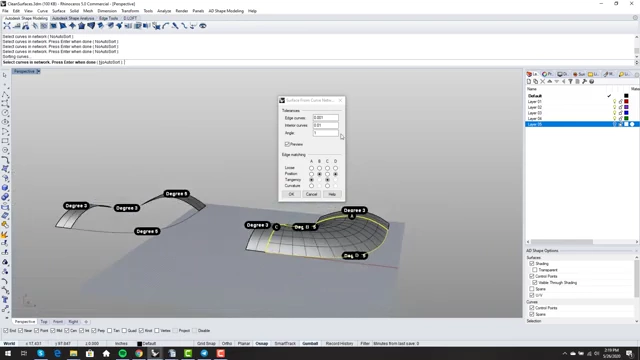The height and width of the screenshot is (360, 640).
Task: Open File Explorer from the taskbar
Action: coord(73,353)
